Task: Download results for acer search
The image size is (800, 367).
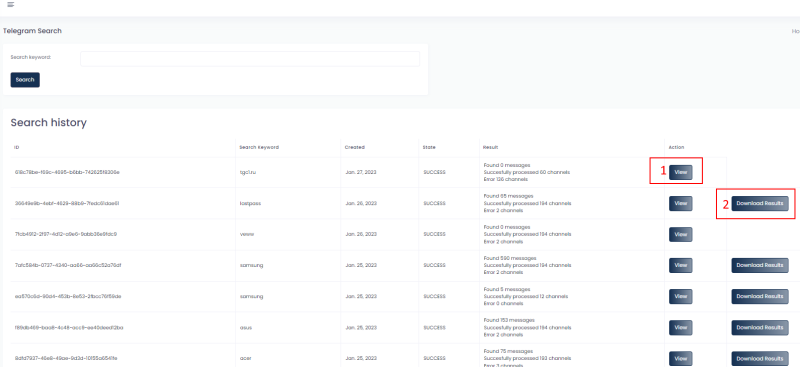Action: pyautogui.click(x=760, y=359)
